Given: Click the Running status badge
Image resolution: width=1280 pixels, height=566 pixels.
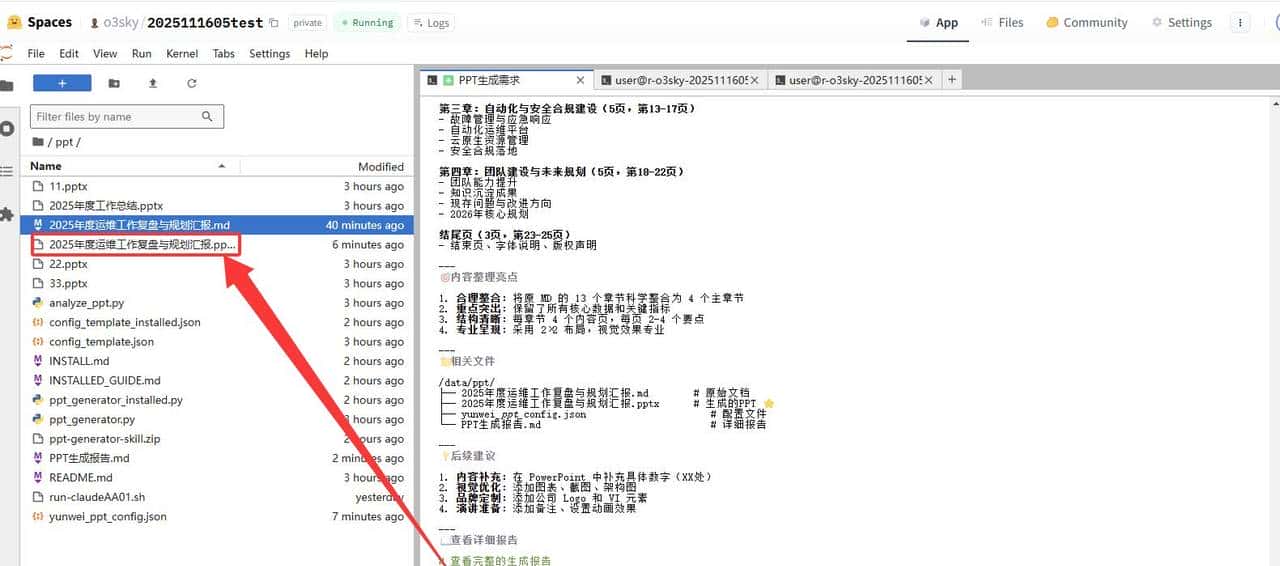Looking at the screenshot, I should (366, 23).
